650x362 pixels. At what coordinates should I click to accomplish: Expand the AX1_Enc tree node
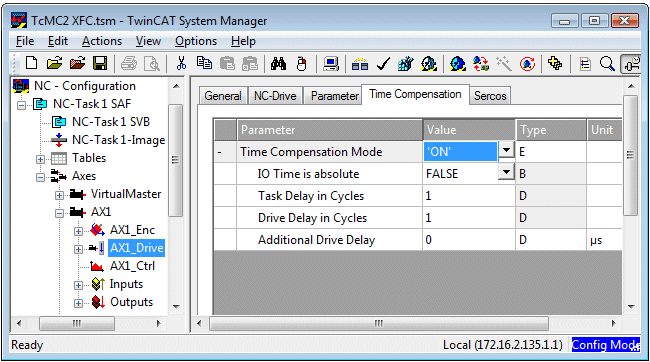coord(78,231)
